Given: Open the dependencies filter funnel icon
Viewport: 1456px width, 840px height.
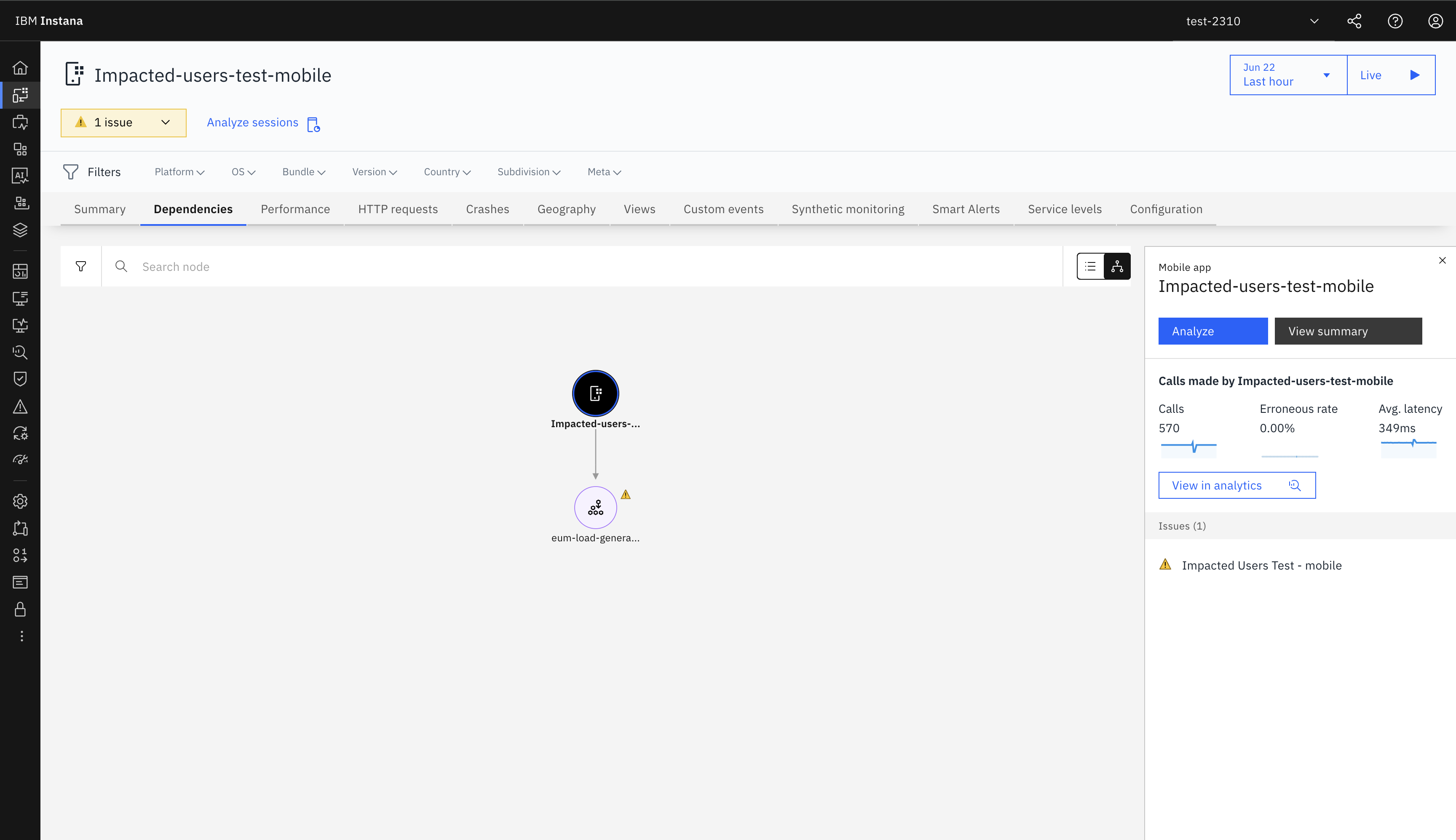Looking at the screenshot, I should coord(81,267).
